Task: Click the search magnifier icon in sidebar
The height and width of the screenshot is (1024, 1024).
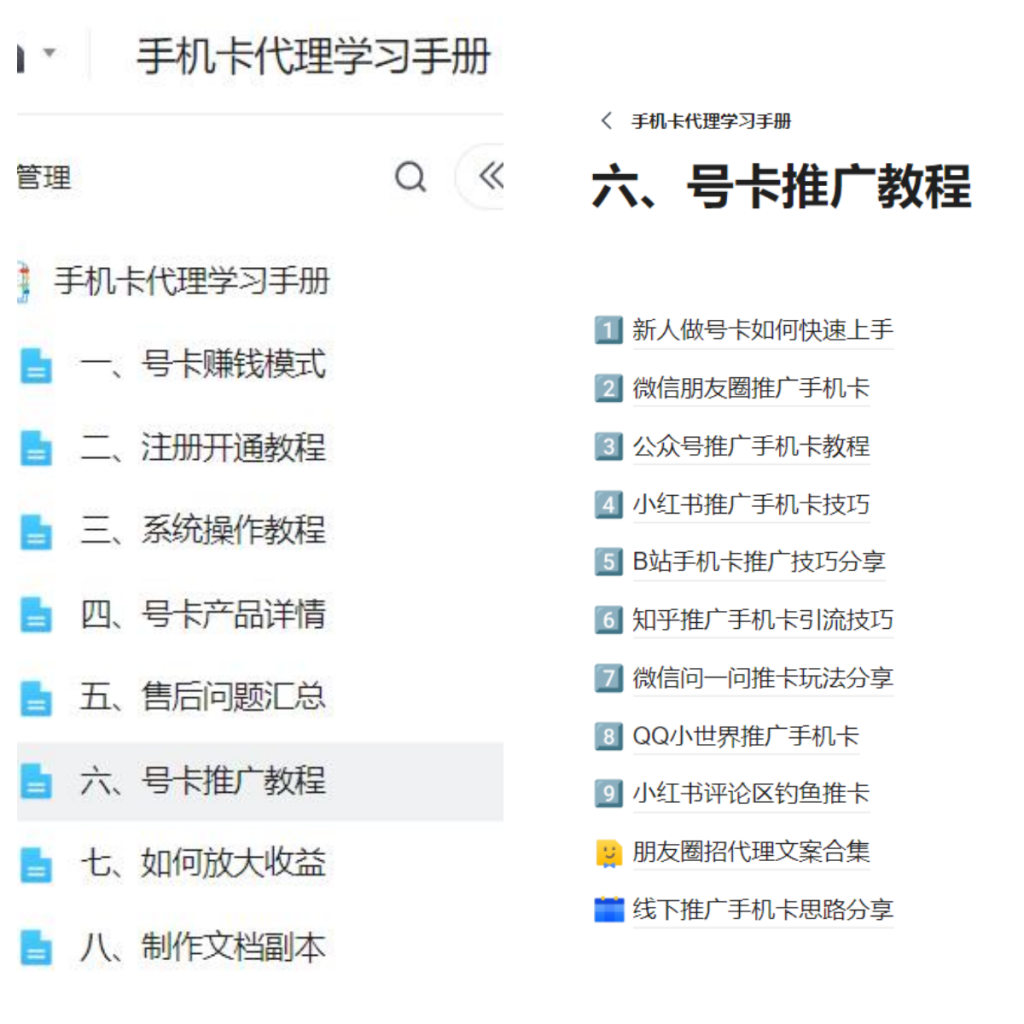Action: point(411,178)
